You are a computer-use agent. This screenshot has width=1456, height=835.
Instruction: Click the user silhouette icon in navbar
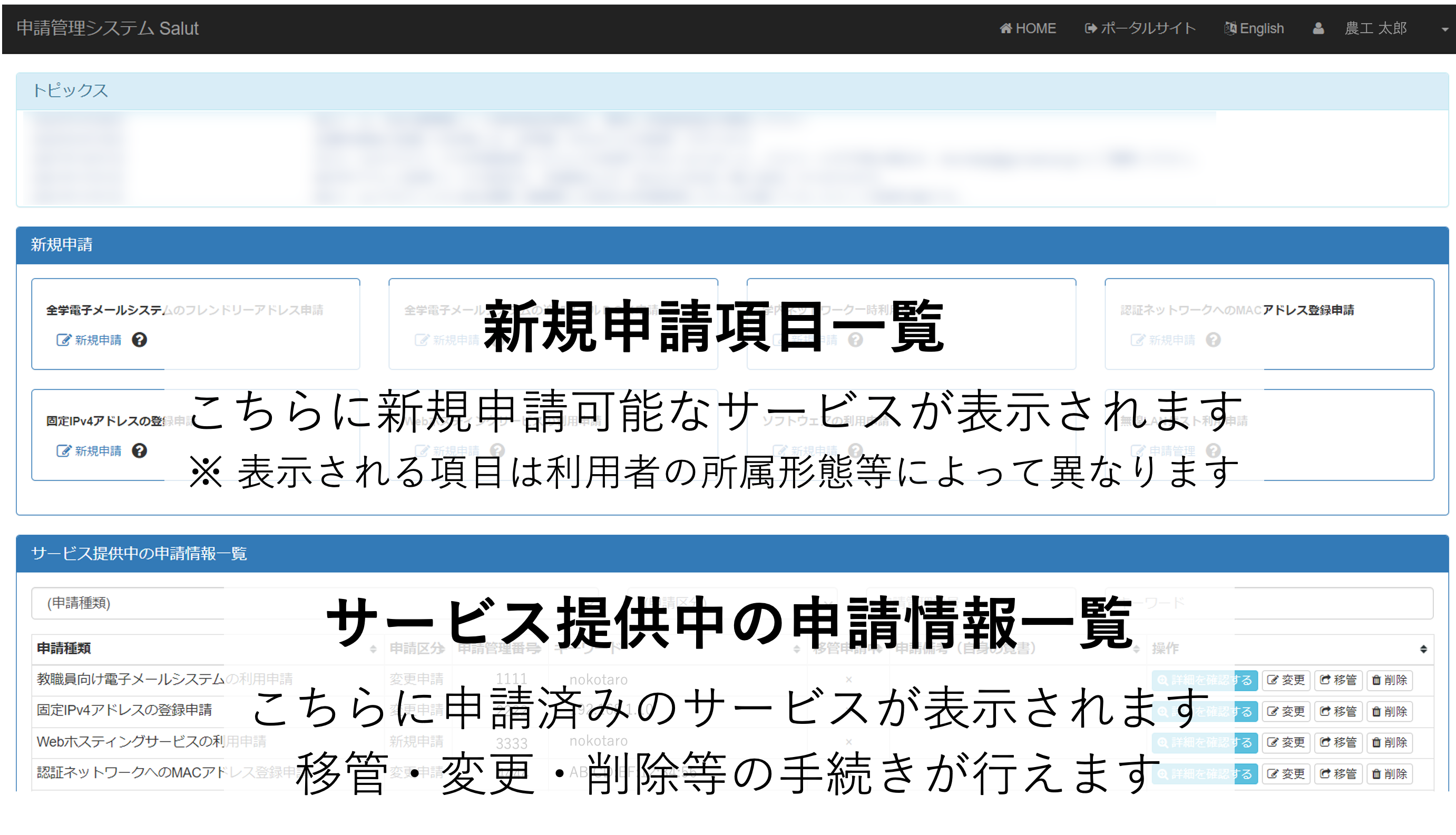(1318, 28)
